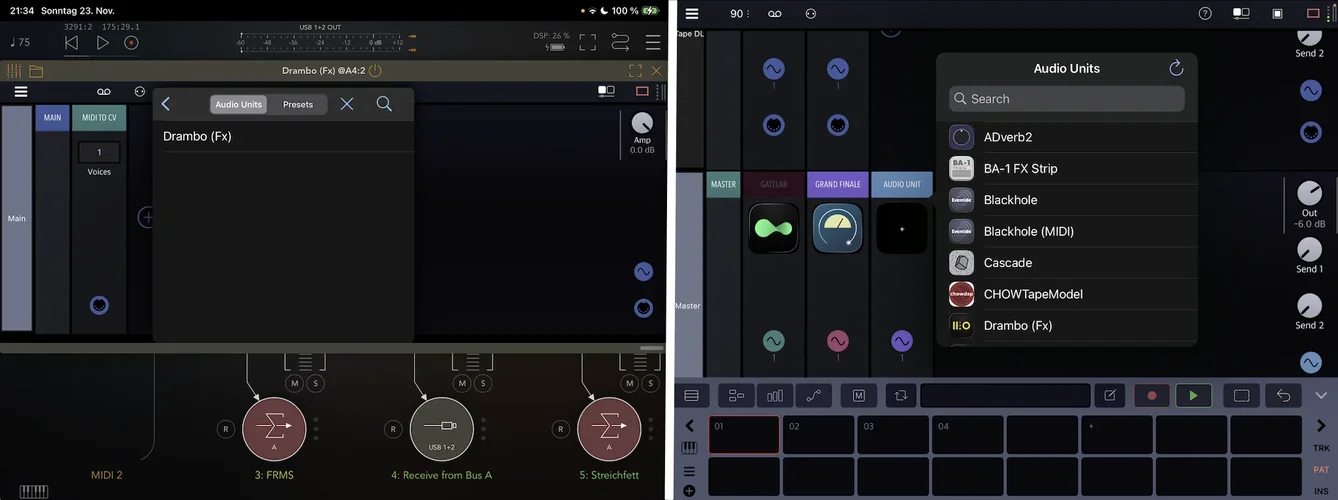Tap the tempo value 90
The width and height of the screenshot is (1338, 500).
pyautogui.click(x=737, y=14)
